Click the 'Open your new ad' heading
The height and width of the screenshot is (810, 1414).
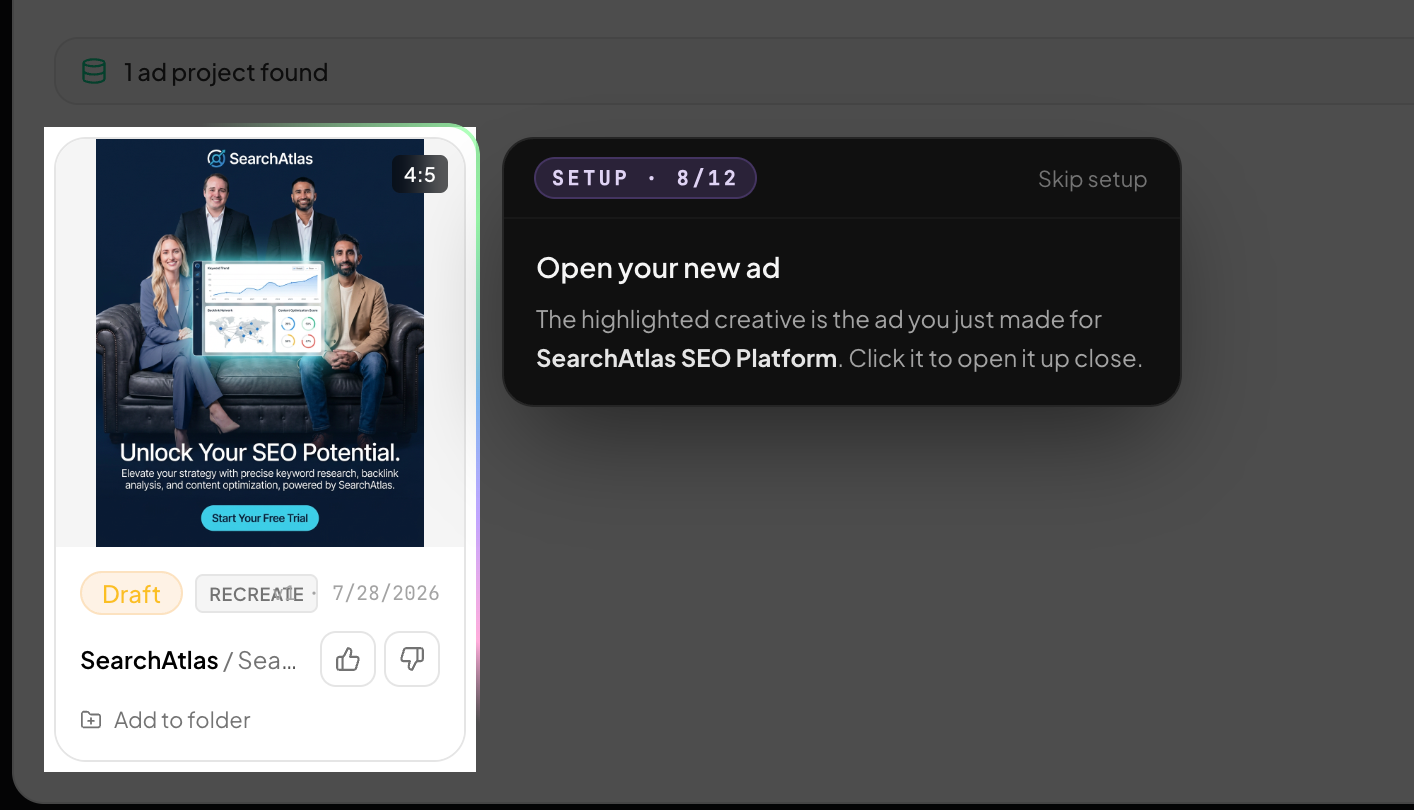click(x=658, y=268)
